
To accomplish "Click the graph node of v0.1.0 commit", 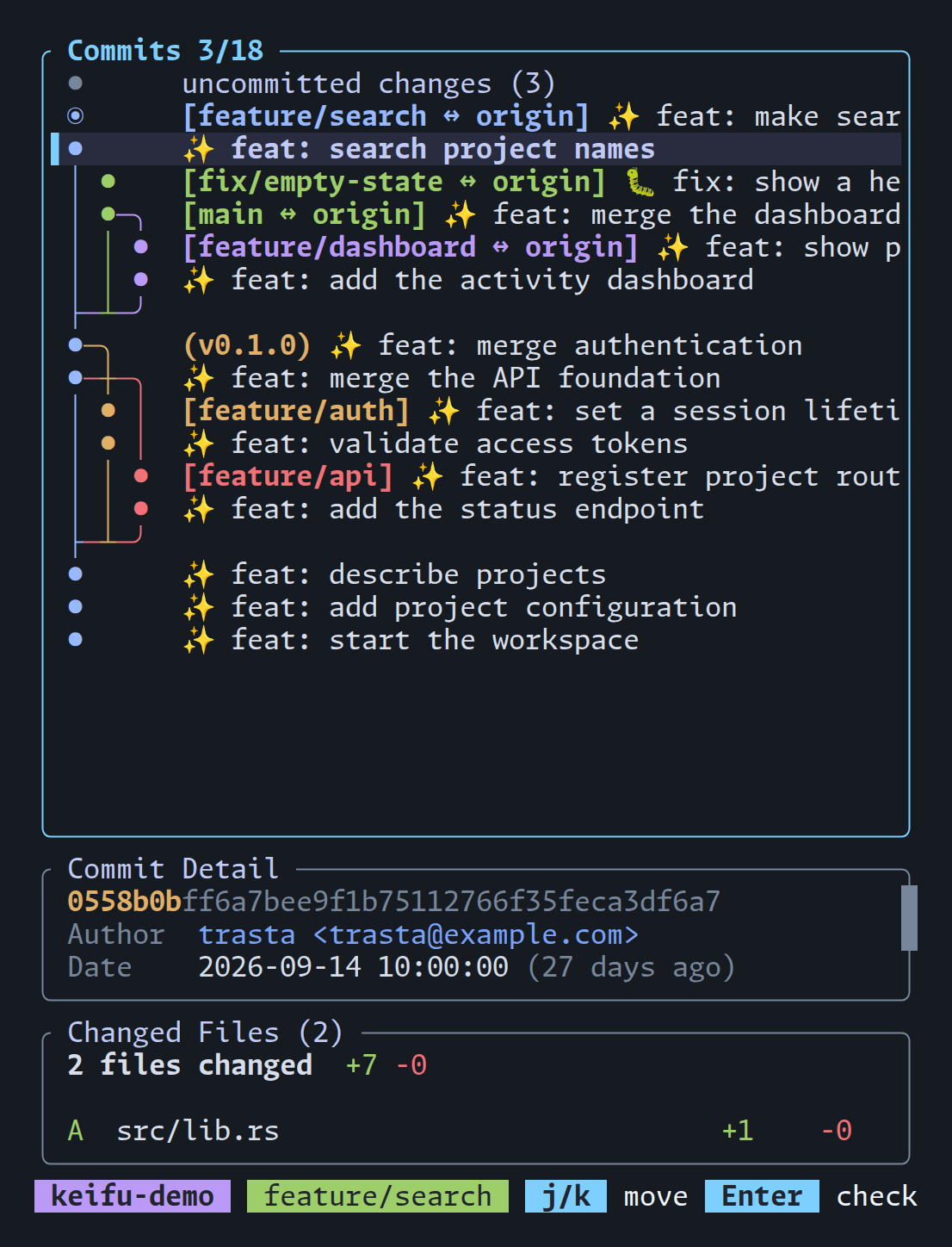I will tap(76, 344).
